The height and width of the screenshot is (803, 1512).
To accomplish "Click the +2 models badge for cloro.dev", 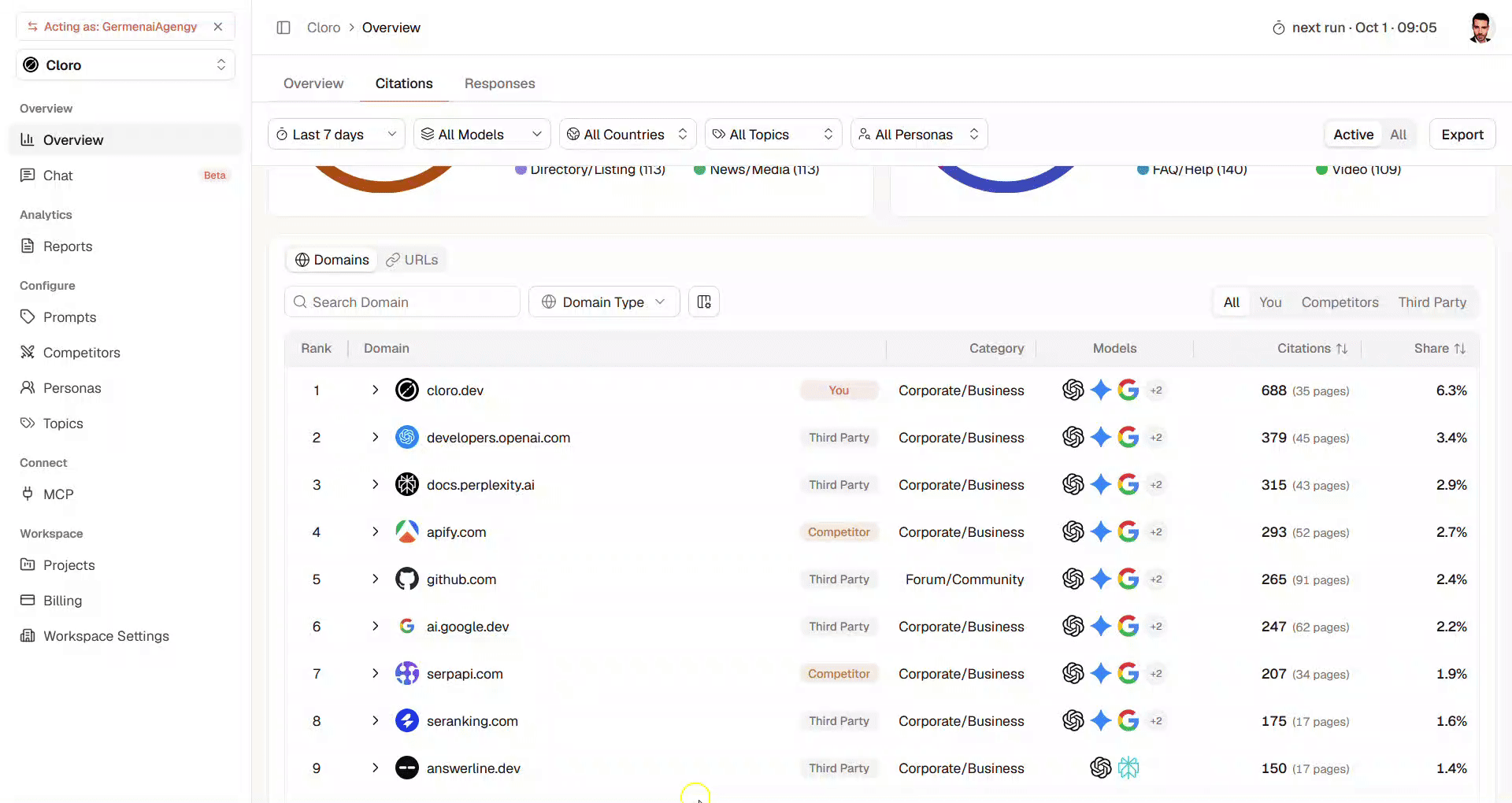I will click(1156, 390).
